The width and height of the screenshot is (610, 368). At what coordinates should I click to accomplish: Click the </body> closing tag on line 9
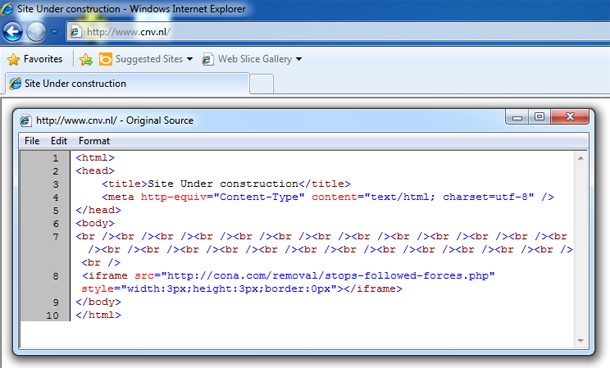coord(98,302)
